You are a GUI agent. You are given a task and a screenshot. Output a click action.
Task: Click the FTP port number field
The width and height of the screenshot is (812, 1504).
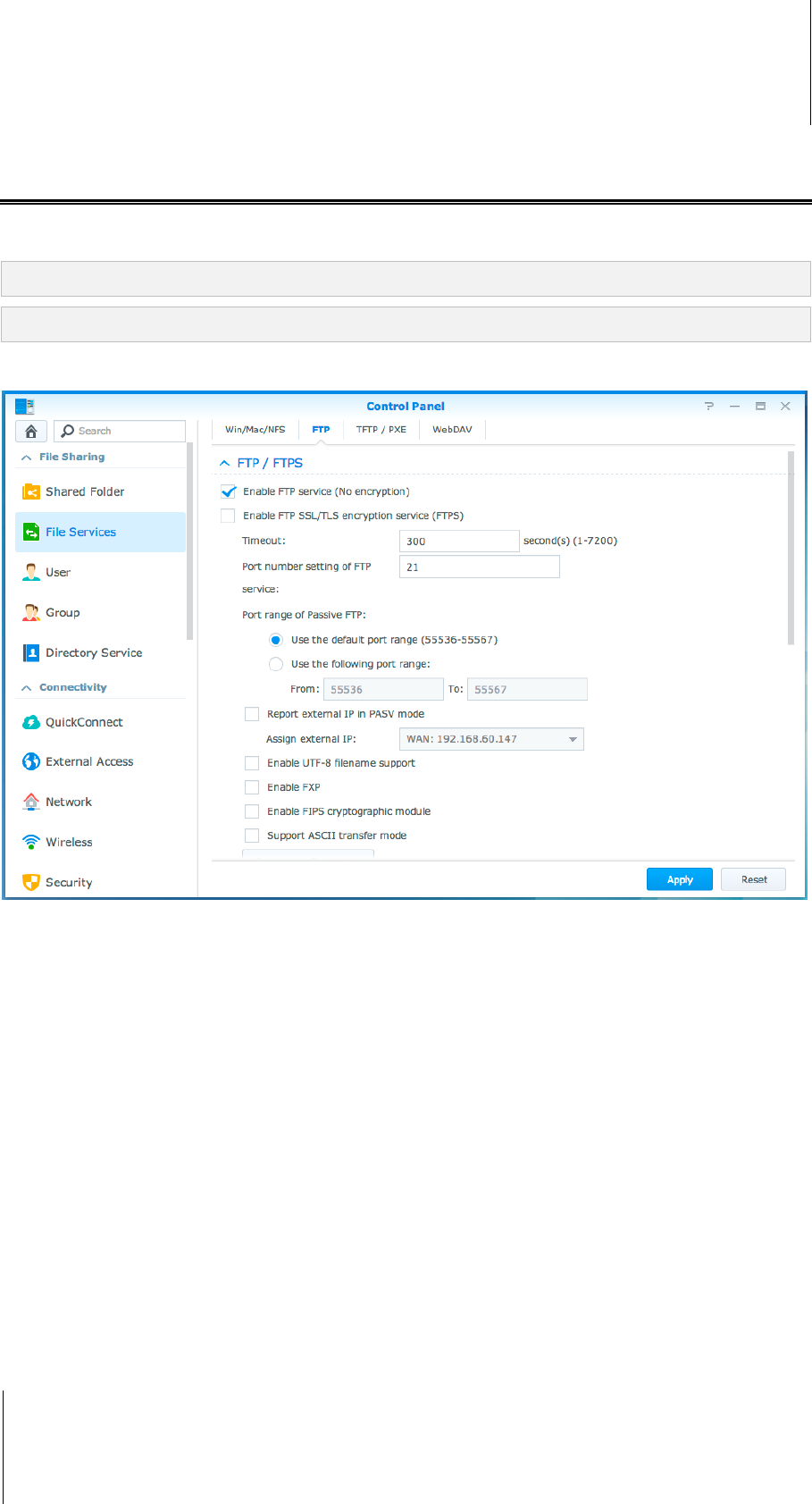tap(480, 567)
